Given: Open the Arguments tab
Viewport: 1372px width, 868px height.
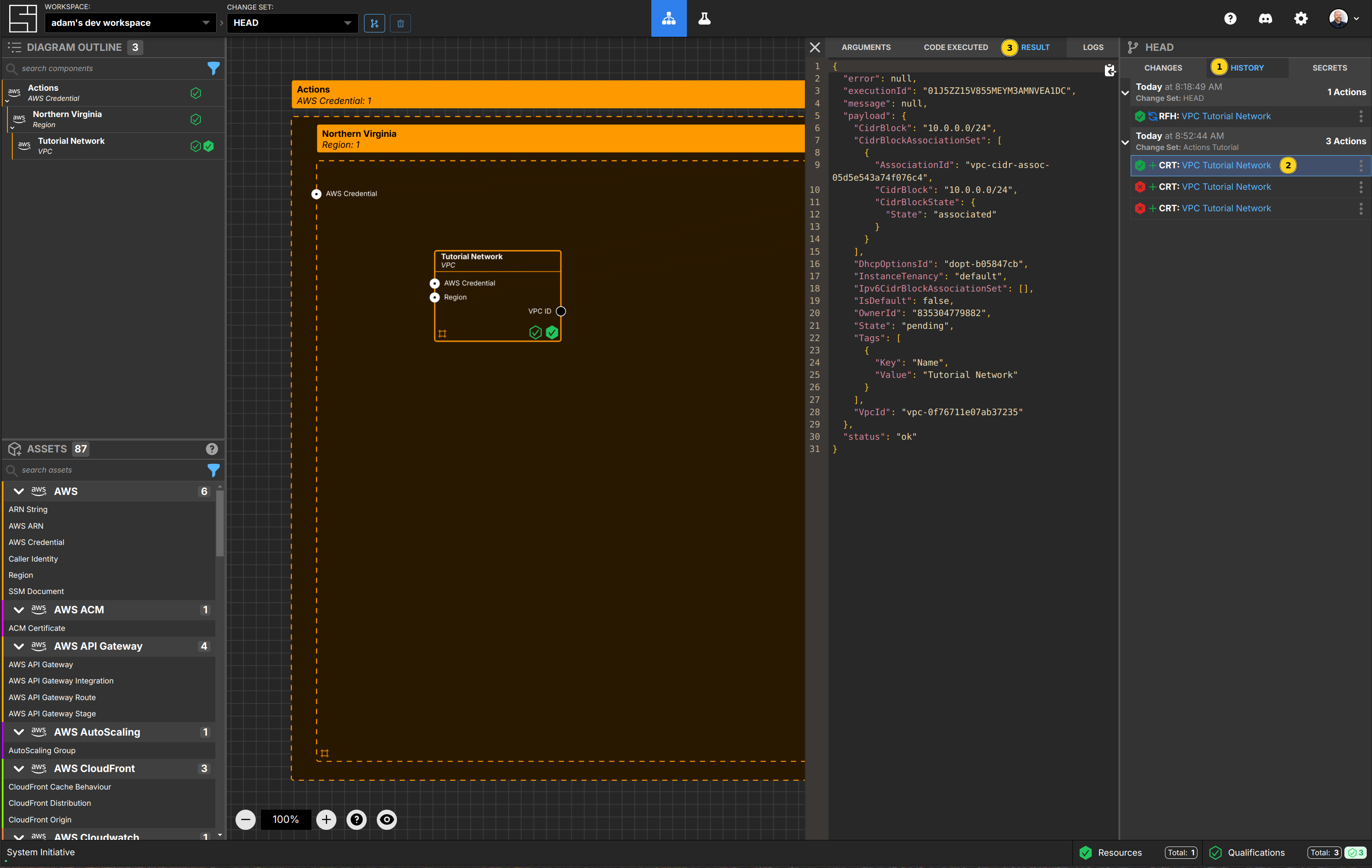Looking at the screenshot, I should tap(866, 47).
